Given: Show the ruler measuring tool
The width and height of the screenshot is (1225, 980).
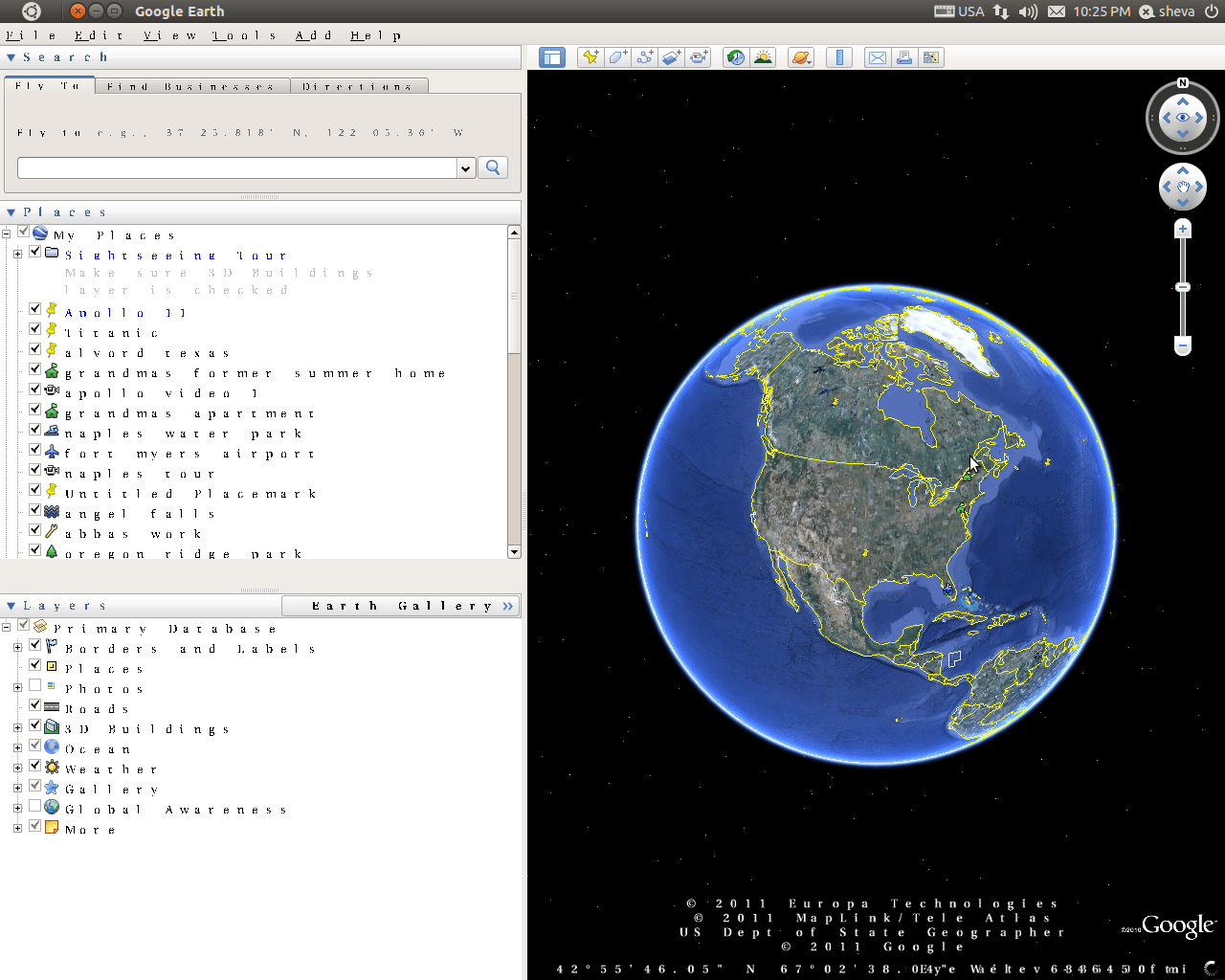Looking at the screenshot, I should coord(839,57).
